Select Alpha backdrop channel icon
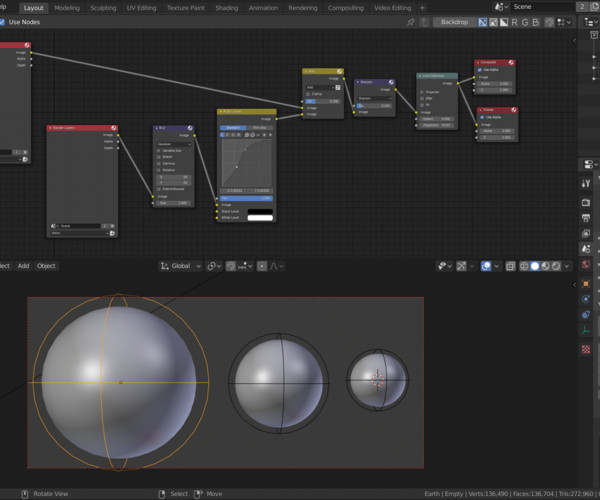Image resolution: width=600 pixels, height=500 pixels. click(x=504, y=22)
